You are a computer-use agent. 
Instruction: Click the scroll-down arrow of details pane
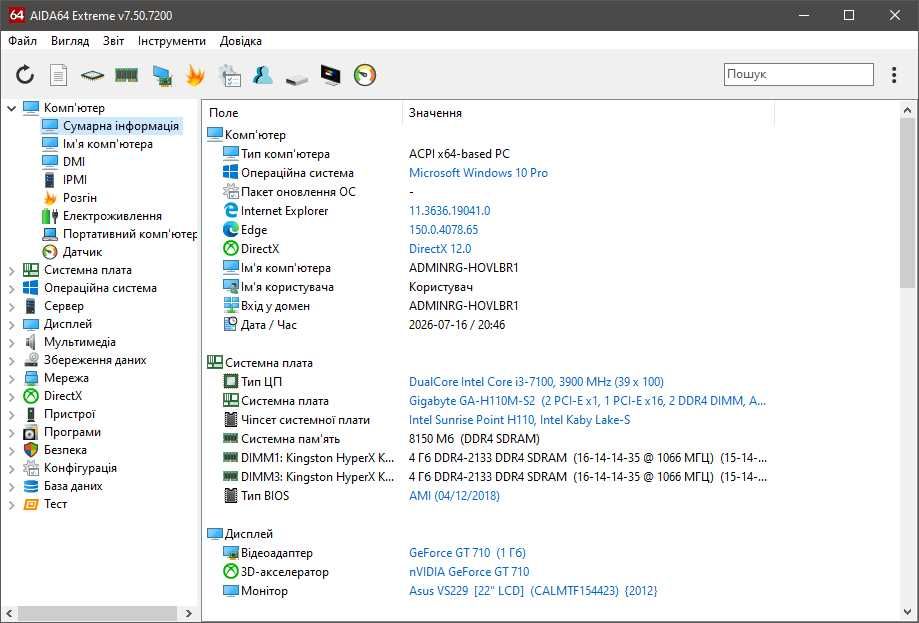(907, 613)
